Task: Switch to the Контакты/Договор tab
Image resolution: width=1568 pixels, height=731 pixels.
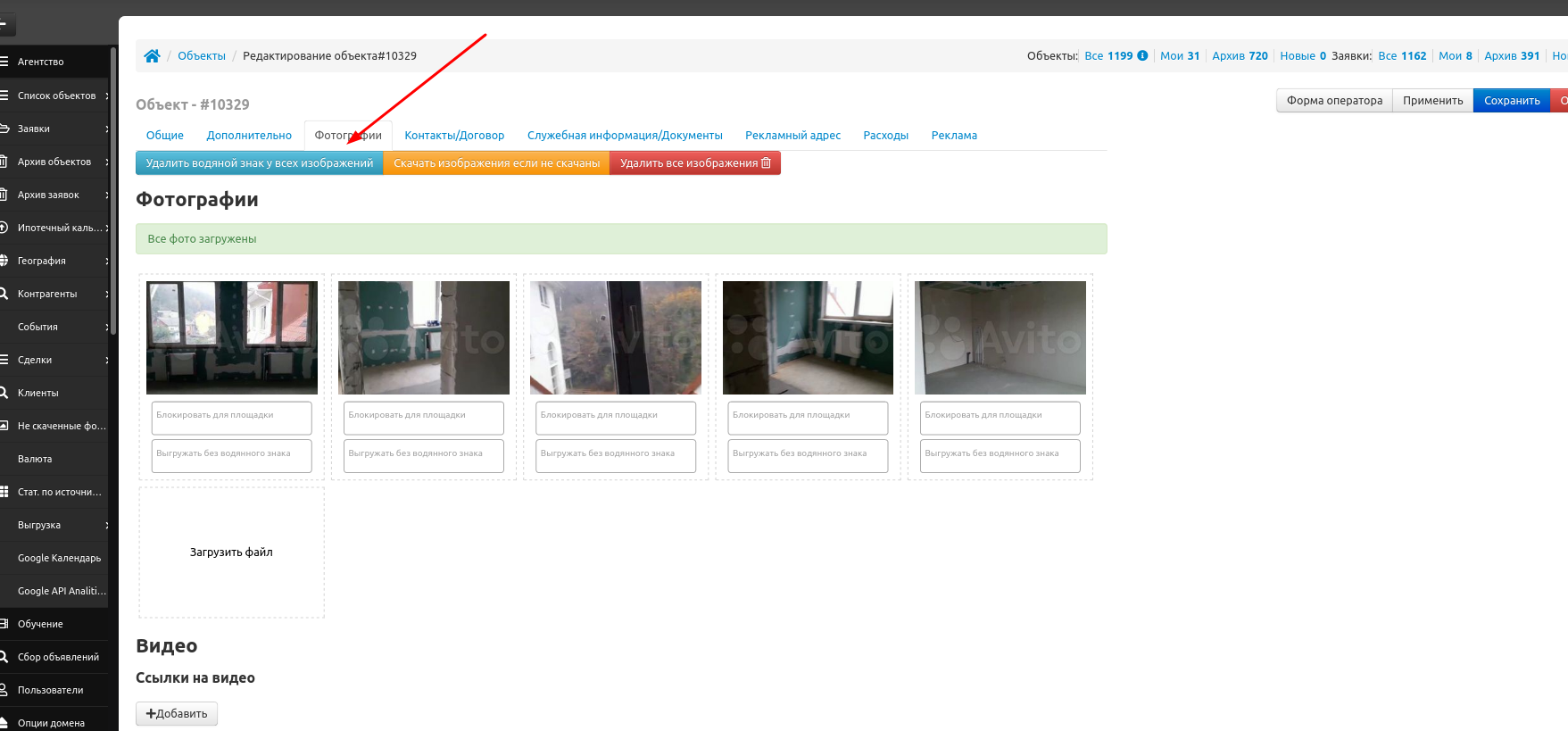Action: [x=454, y=136]
